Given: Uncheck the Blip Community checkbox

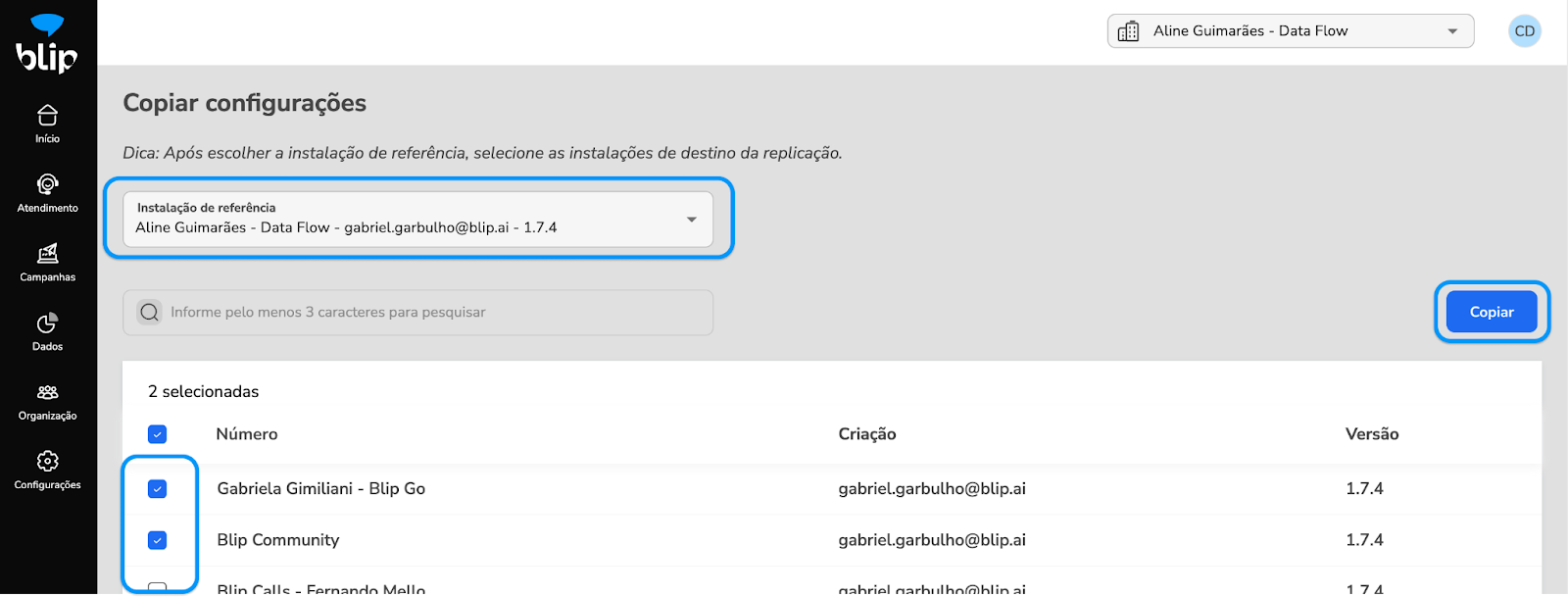Looking at the screenshot, I should pos(157,540).
